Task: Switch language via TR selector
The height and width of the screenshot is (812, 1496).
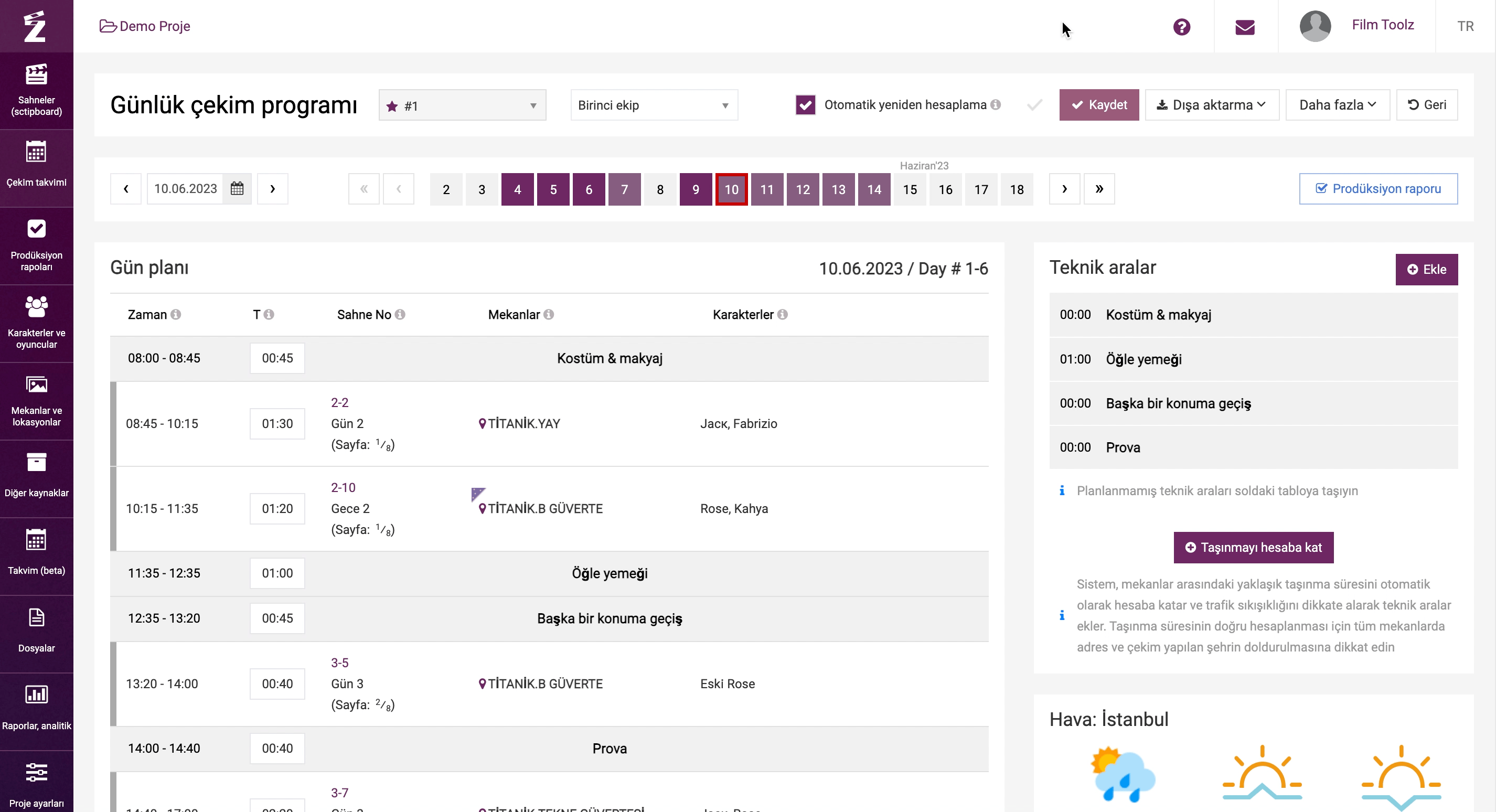Action: 1465,26
